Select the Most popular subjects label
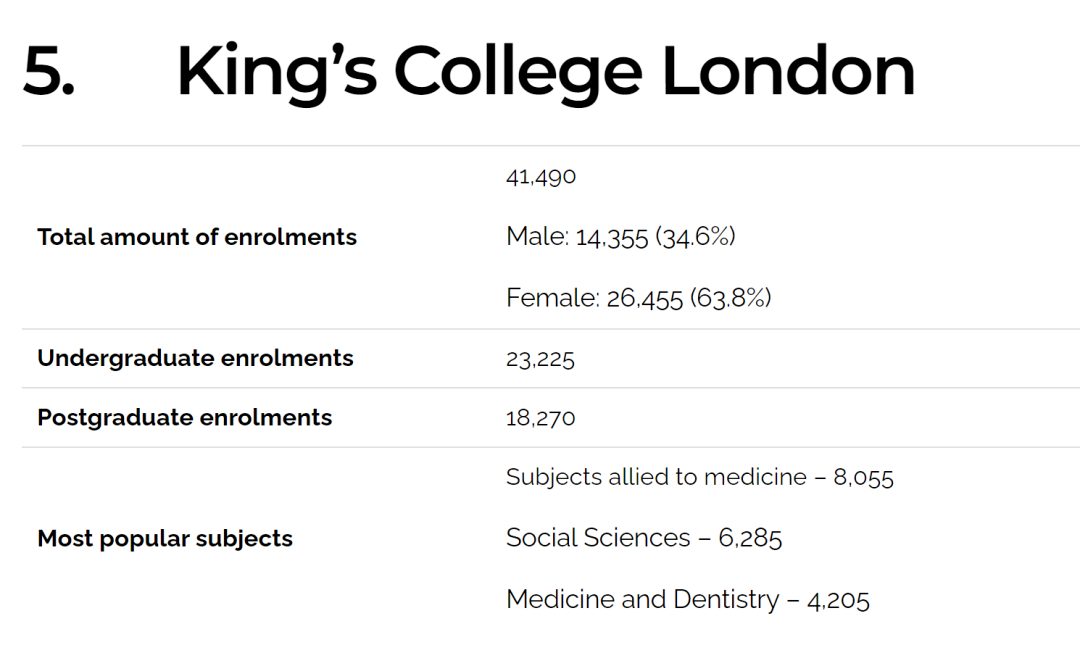The height and width of the screenshot is (645, 1080). [165, 539]
